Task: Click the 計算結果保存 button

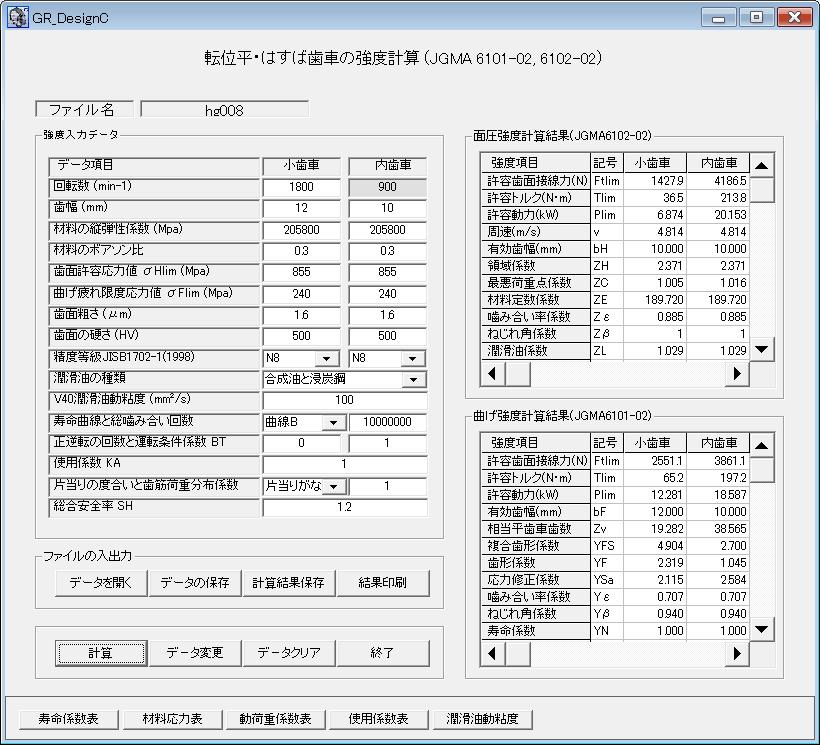Action: (x=288, y=583)
